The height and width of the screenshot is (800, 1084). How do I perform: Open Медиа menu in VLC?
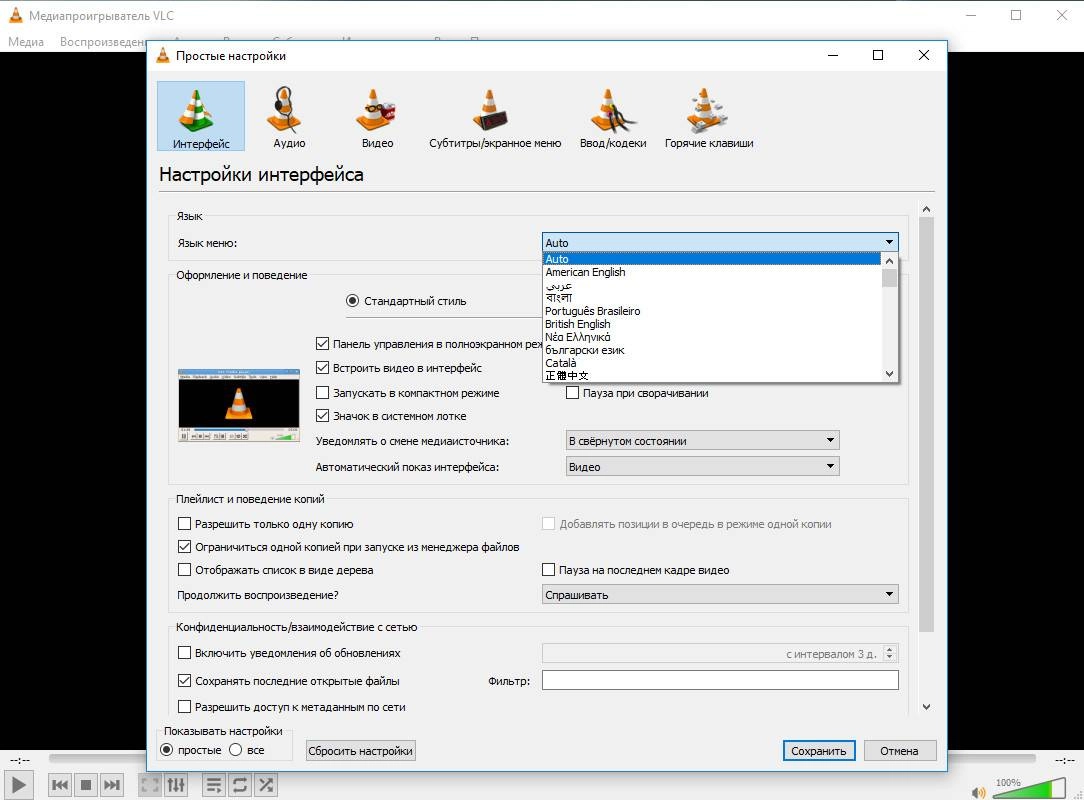26,41
